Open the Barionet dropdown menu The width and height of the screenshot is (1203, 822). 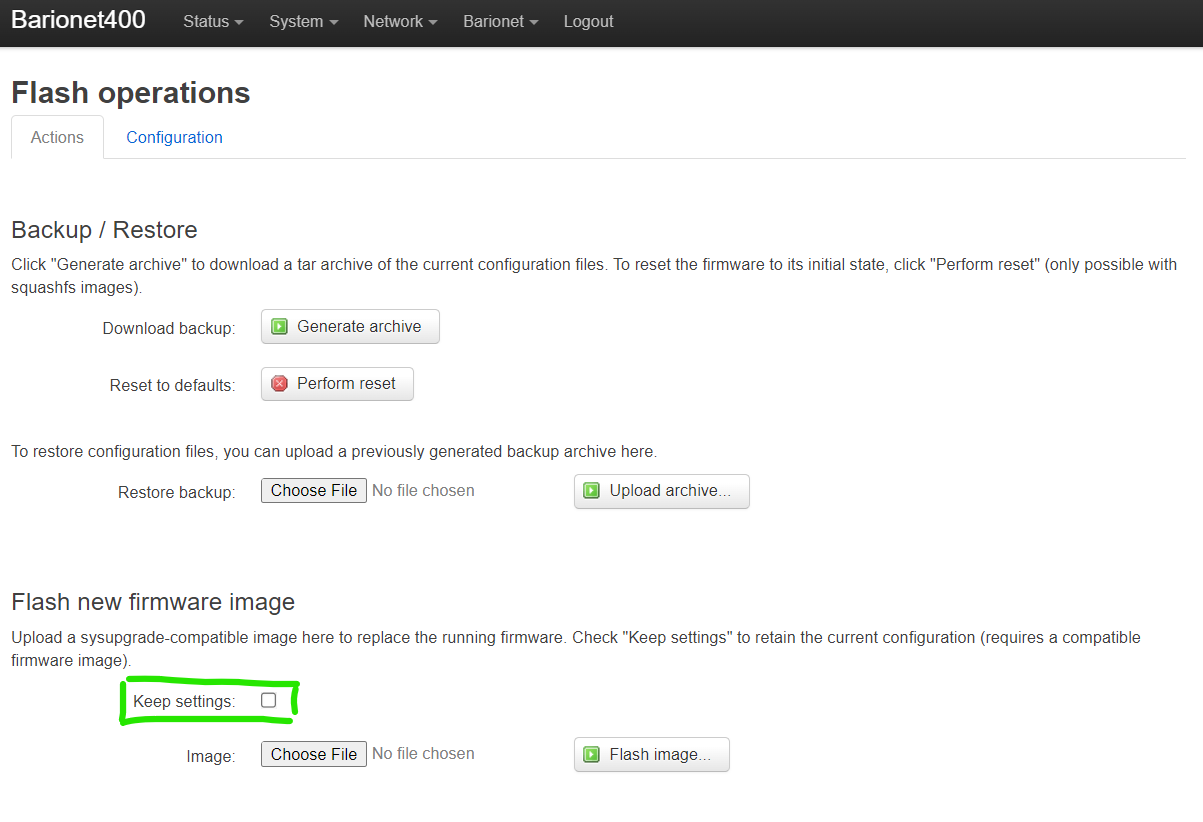pyautogui.click(x=500, y=22)
